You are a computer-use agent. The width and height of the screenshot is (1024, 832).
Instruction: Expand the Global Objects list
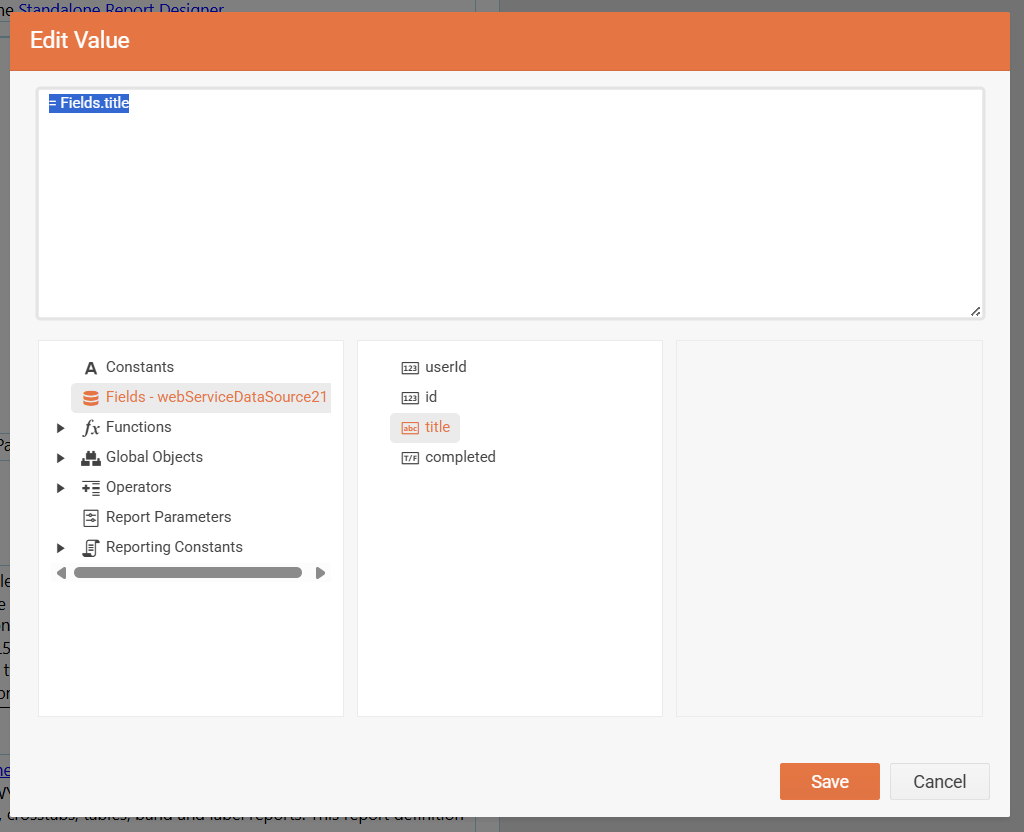[x=61, y=457]
